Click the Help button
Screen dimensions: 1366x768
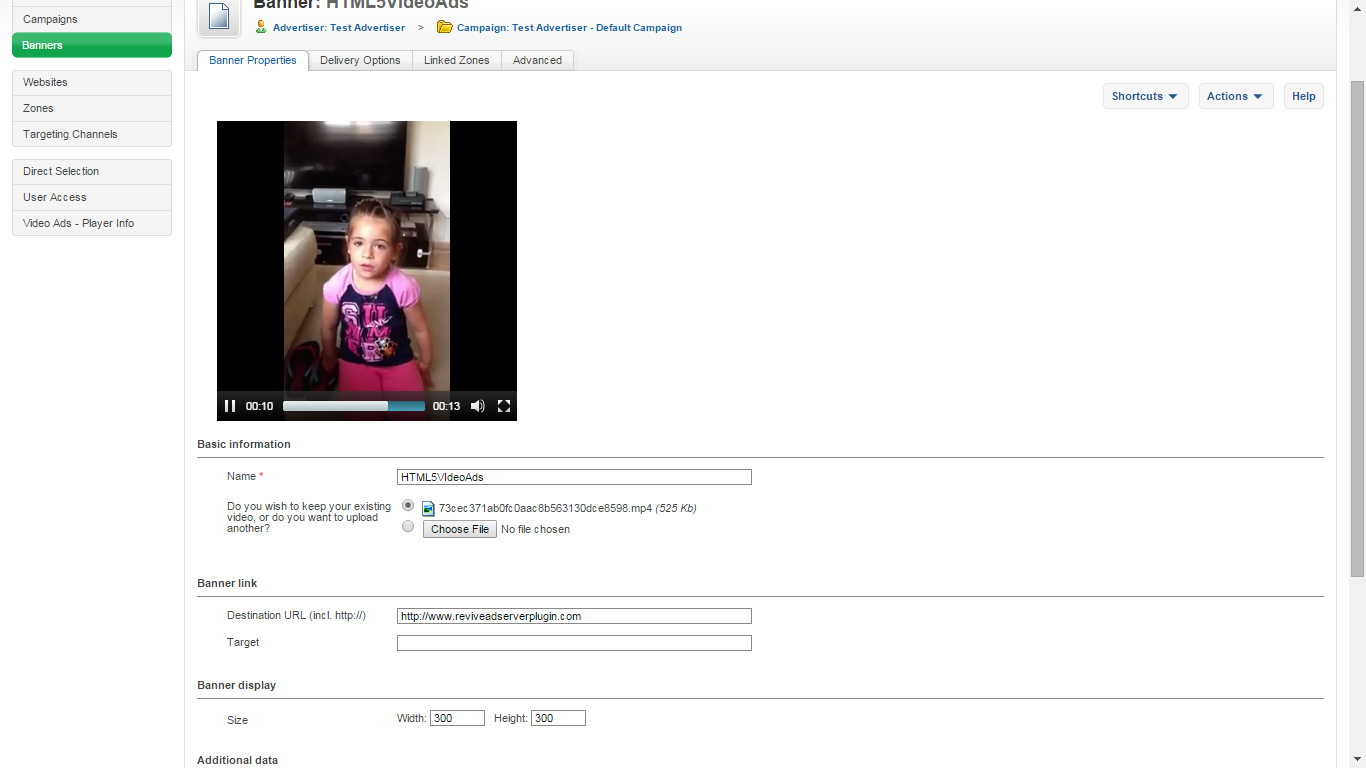pyautogui.click(x=1303, y=96)
